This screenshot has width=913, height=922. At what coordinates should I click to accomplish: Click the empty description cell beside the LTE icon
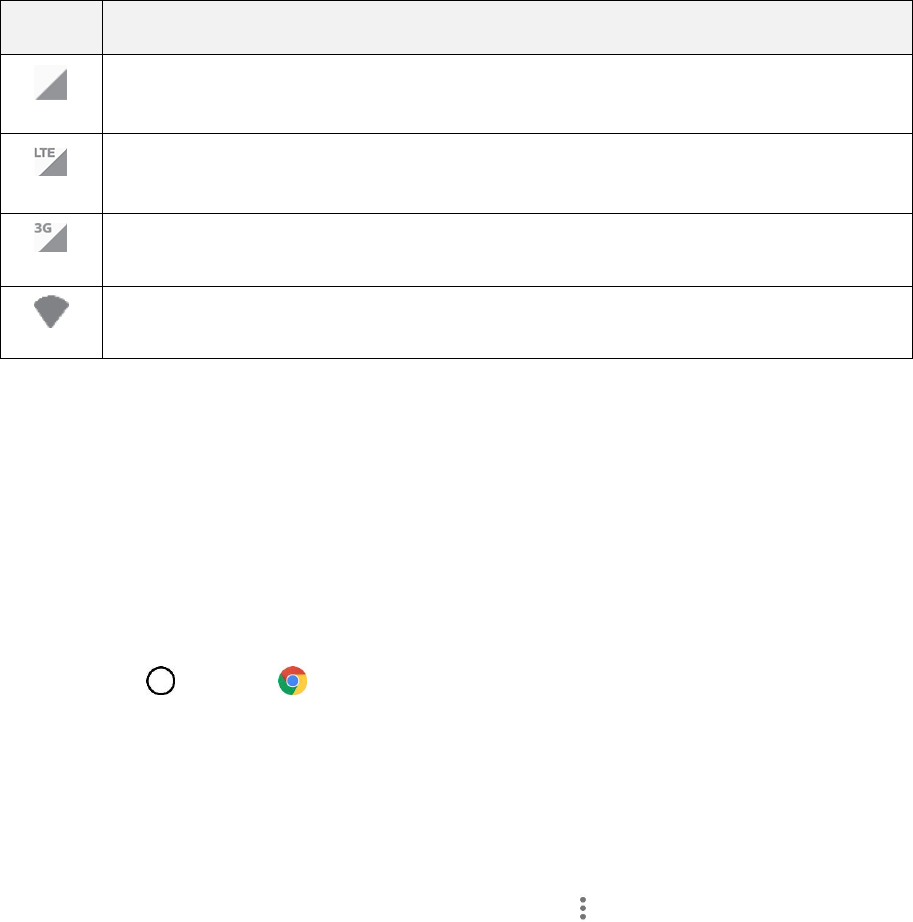click(x=507, y=172)
